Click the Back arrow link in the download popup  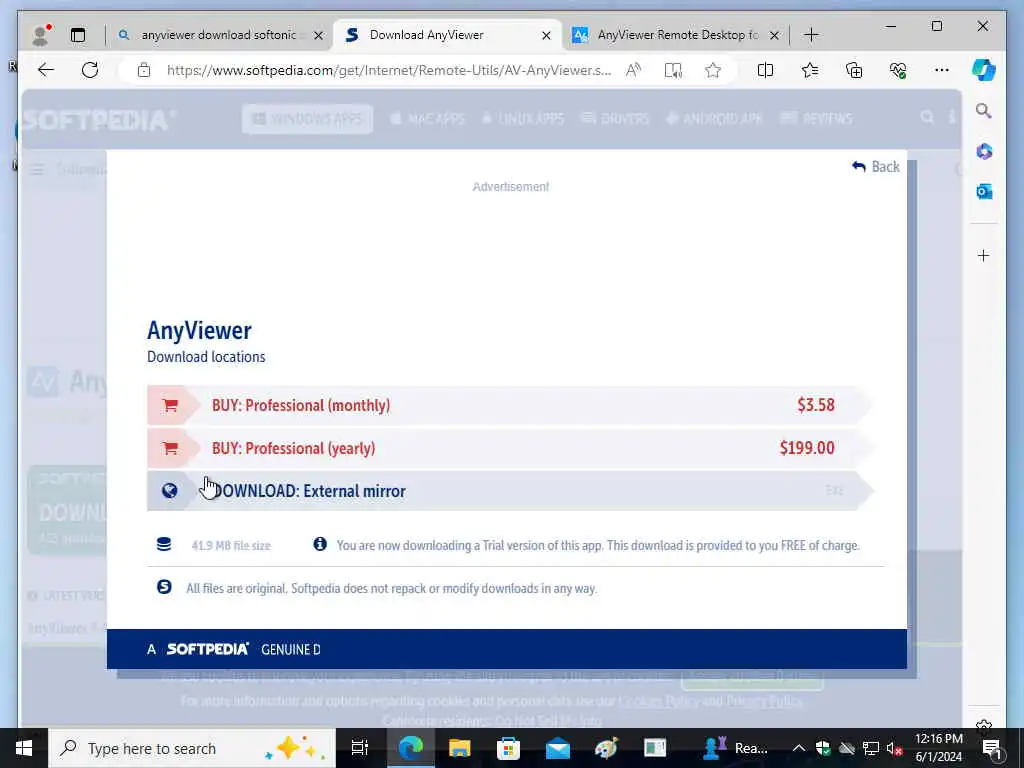(x=876, y=167)
